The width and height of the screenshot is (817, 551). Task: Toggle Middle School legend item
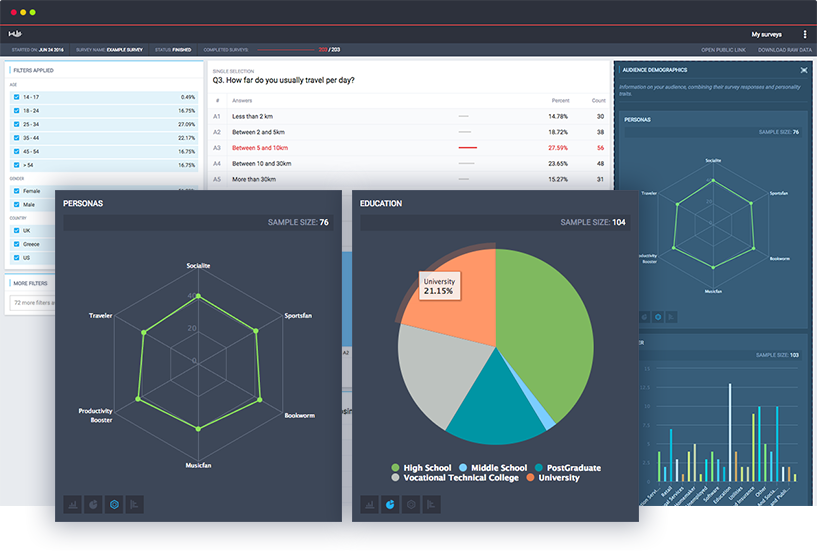493,468
